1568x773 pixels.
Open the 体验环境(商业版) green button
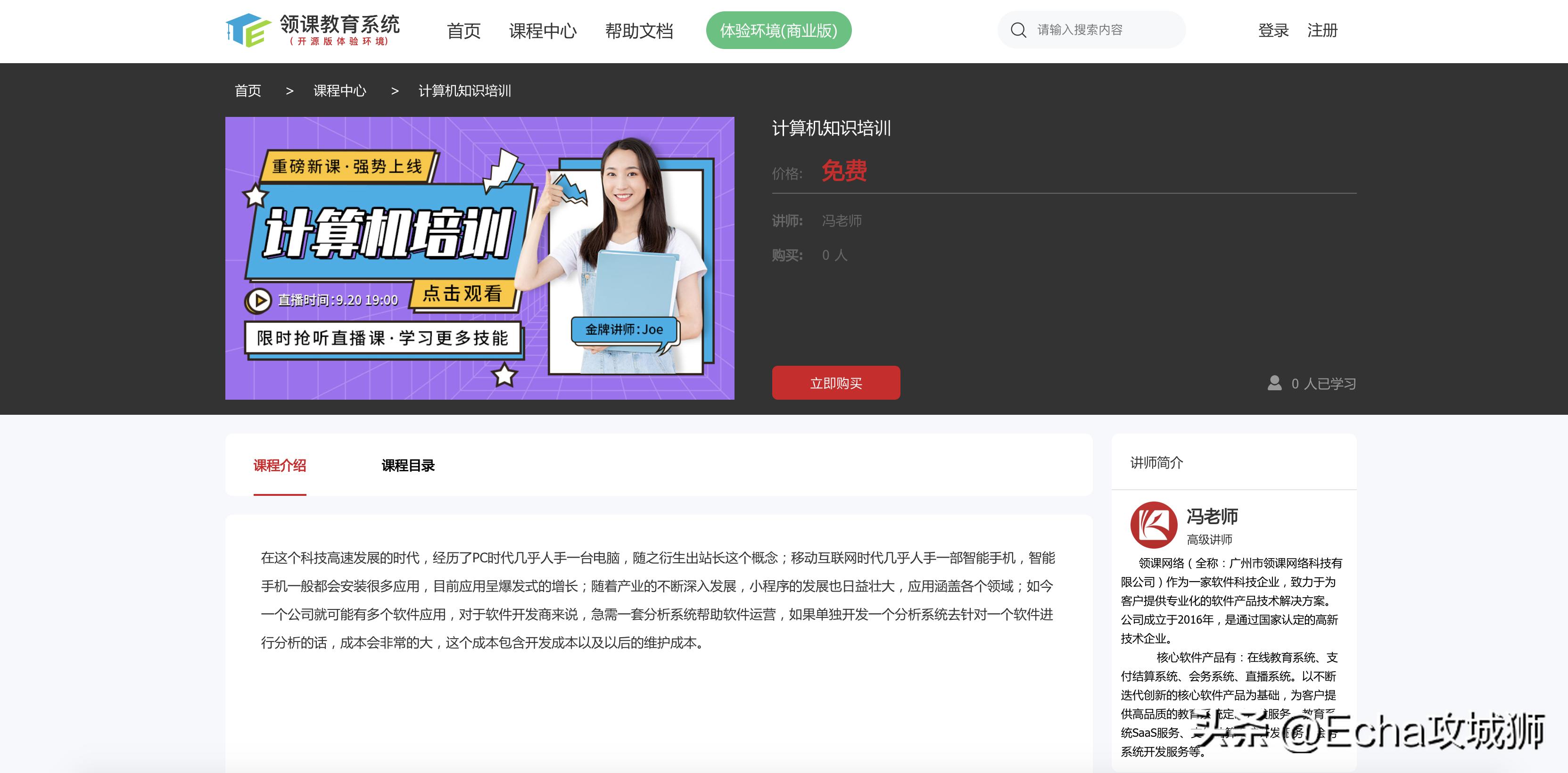779,30
